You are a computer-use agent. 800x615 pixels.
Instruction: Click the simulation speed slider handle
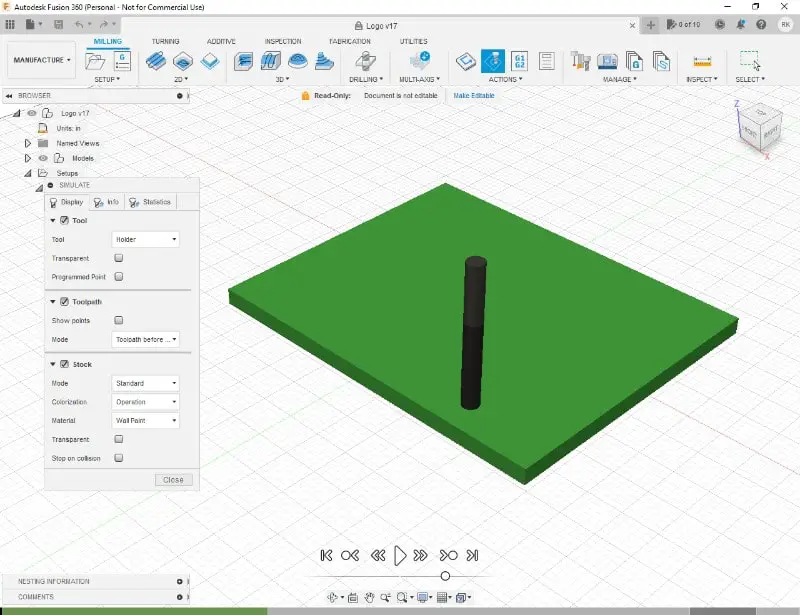(x=445, y=576)
